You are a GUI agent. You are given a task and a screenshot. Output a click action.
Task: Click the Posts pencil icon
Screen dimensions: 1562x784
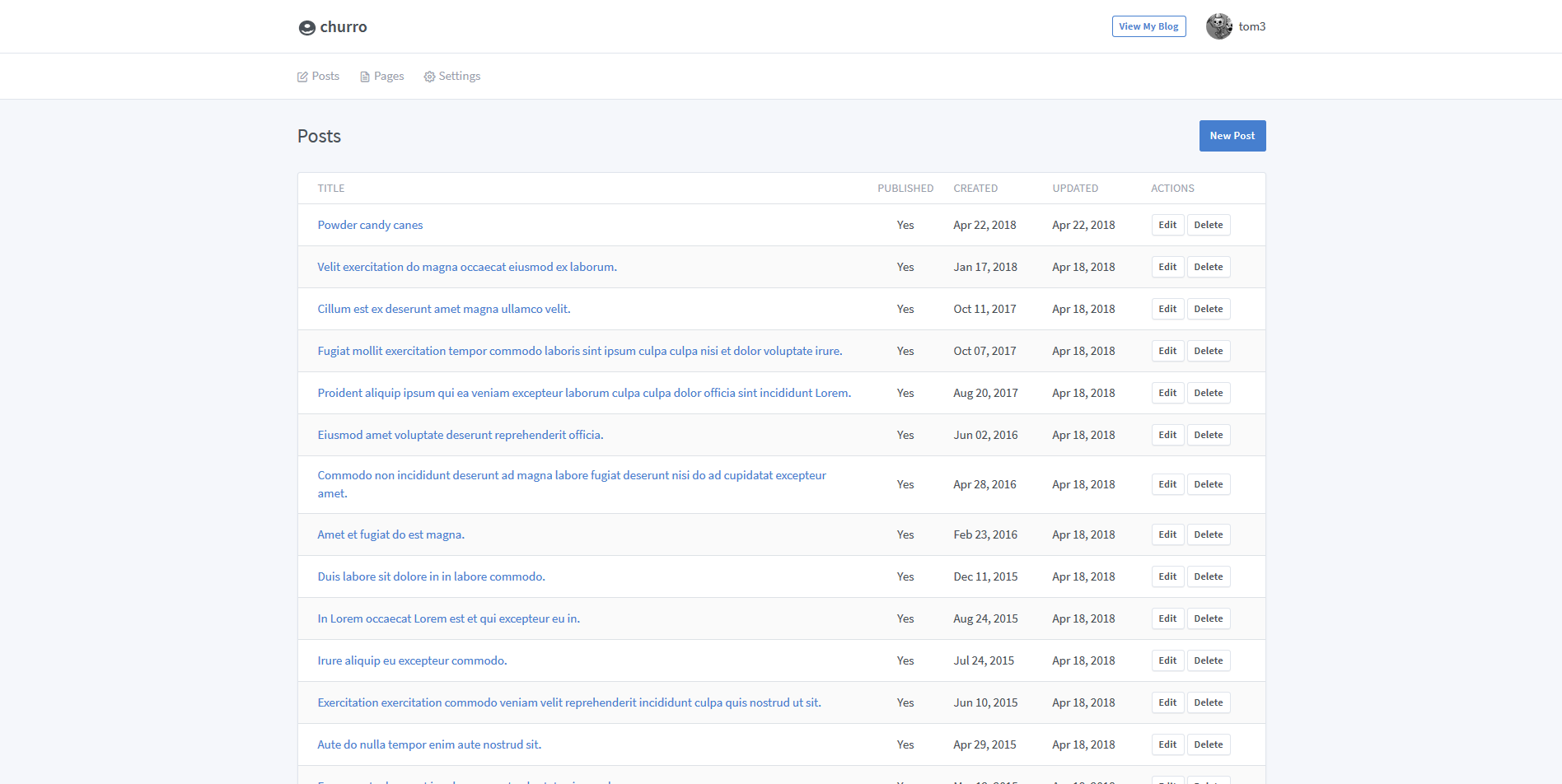coord(302,77)
